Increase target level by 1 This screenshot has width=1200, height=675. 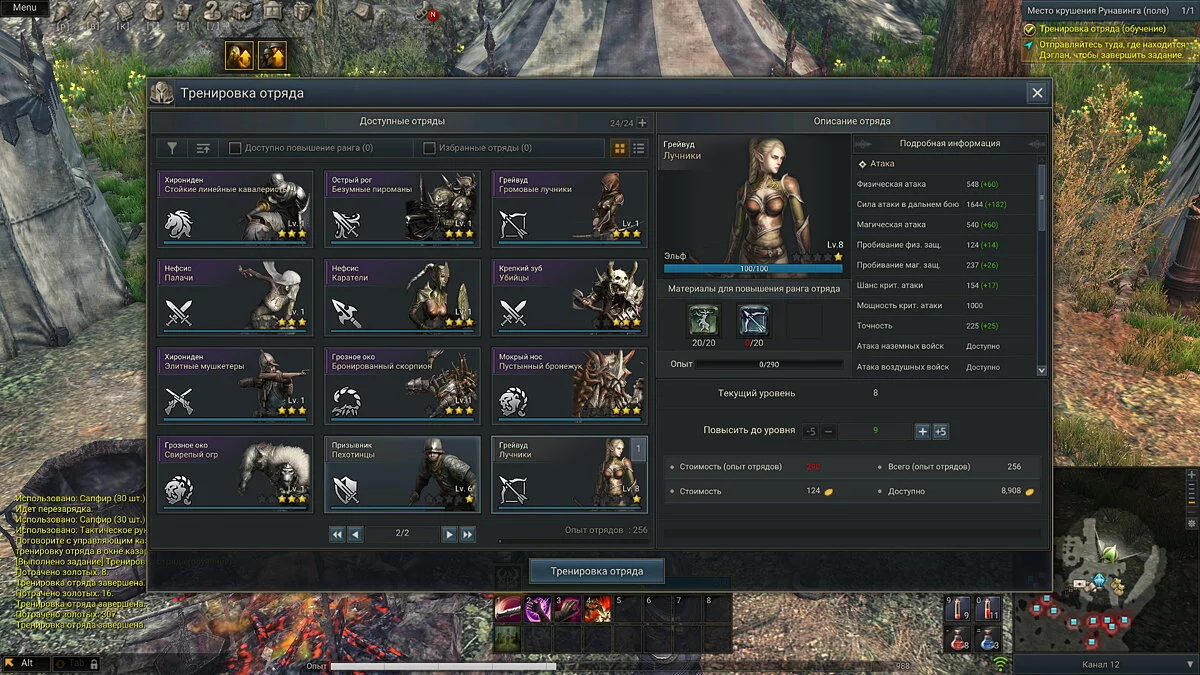pos(922,431)
